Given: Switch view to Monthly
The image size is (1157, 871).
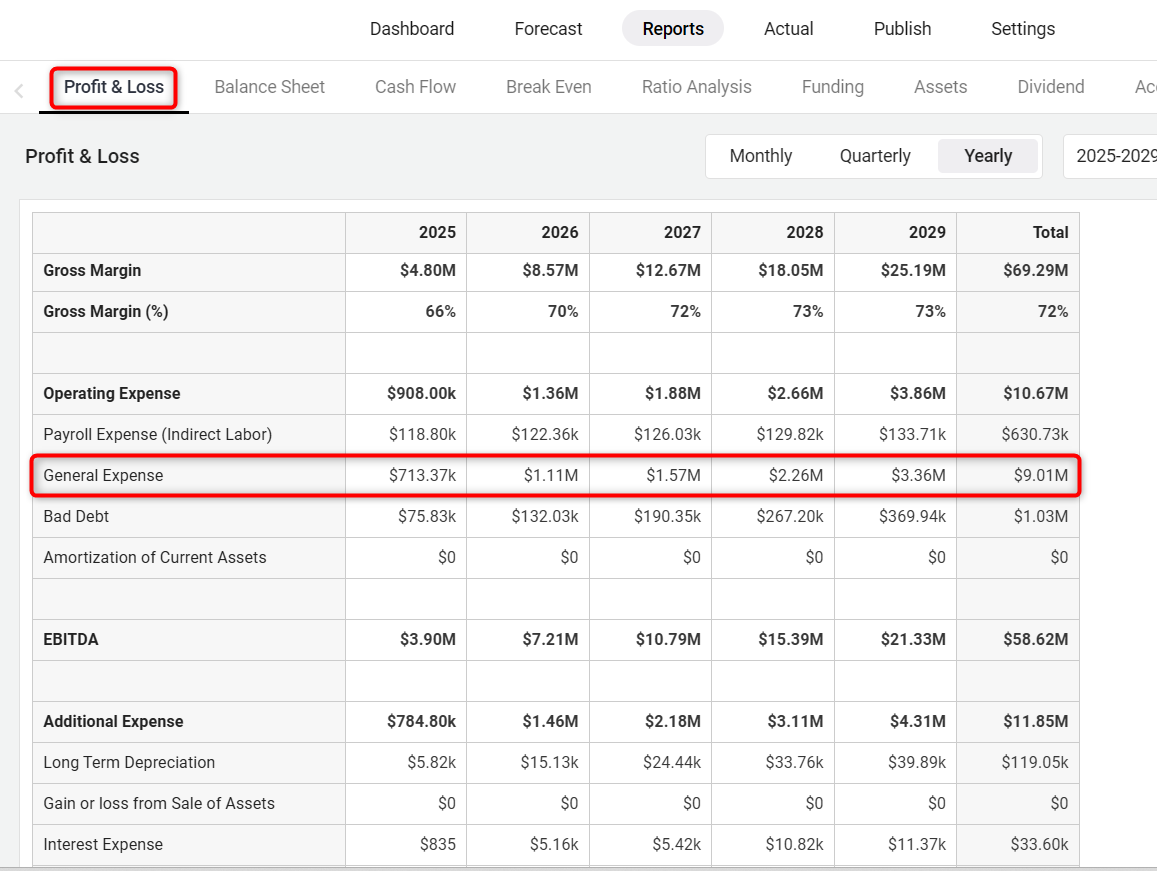Looking at the screenshot, I should (760, 156).
